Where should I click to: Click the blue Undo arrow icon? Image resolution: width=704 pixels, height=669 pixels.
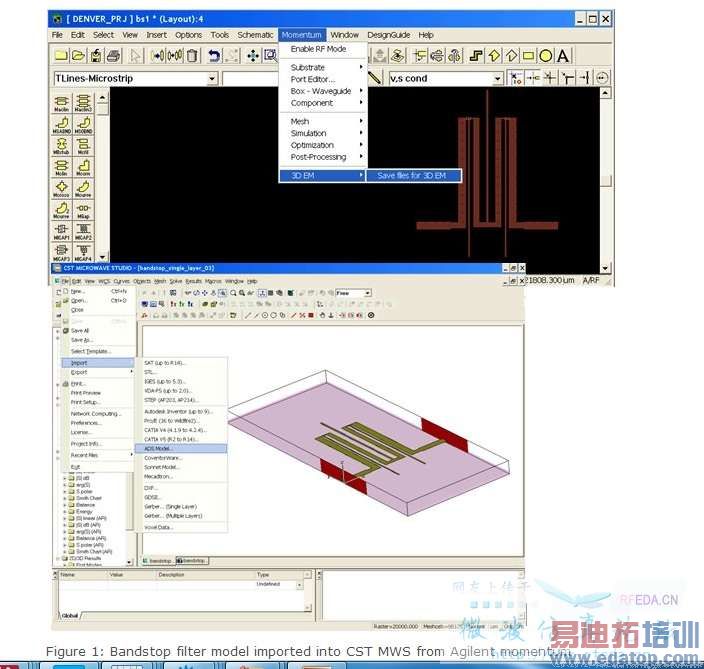click(214, 56)
